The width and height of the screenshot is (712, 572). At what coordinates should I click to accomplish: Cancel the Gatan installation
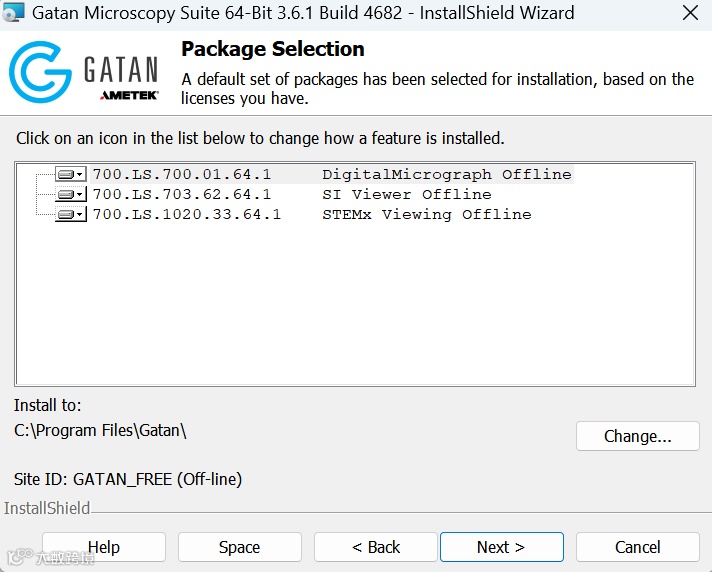(x=638, y=547)
